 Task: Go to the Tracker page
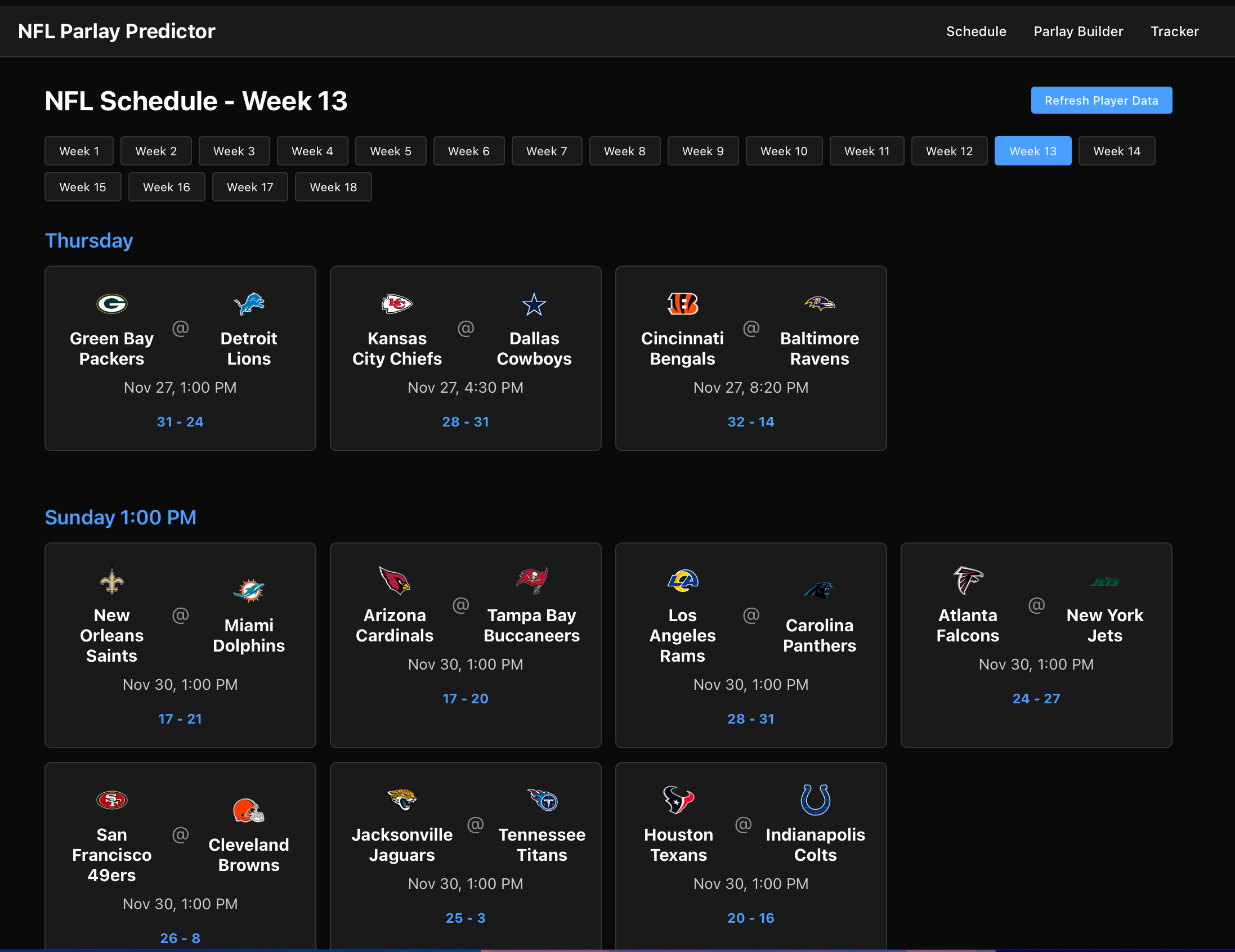[x=1174, y=31]
